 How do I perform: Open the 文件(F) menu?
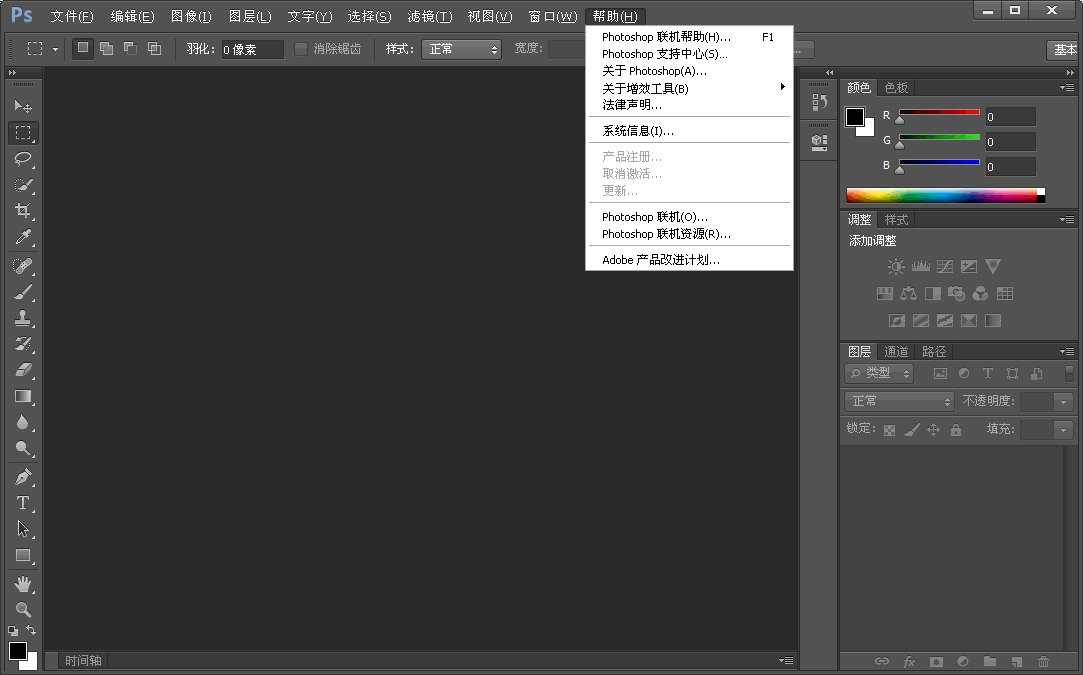coord(72,16)
